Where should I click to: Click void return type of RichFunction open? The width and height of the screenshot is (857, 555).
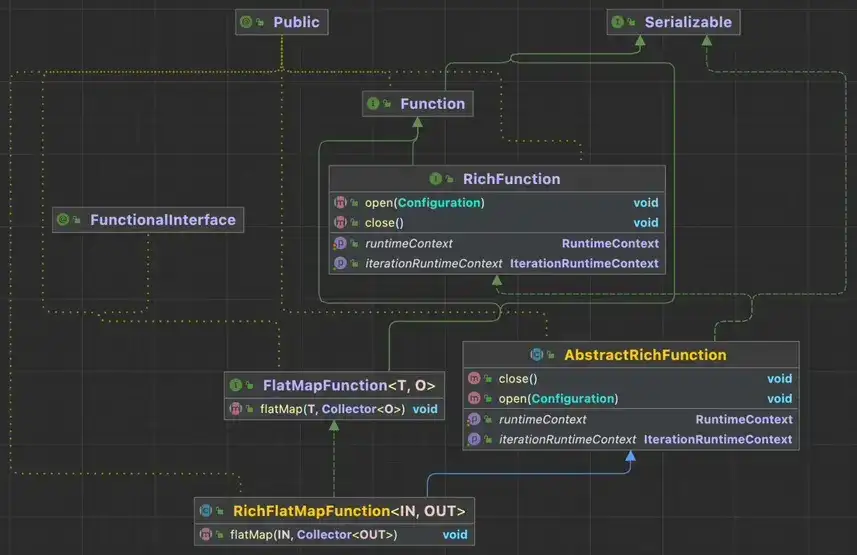pos(645,203)
